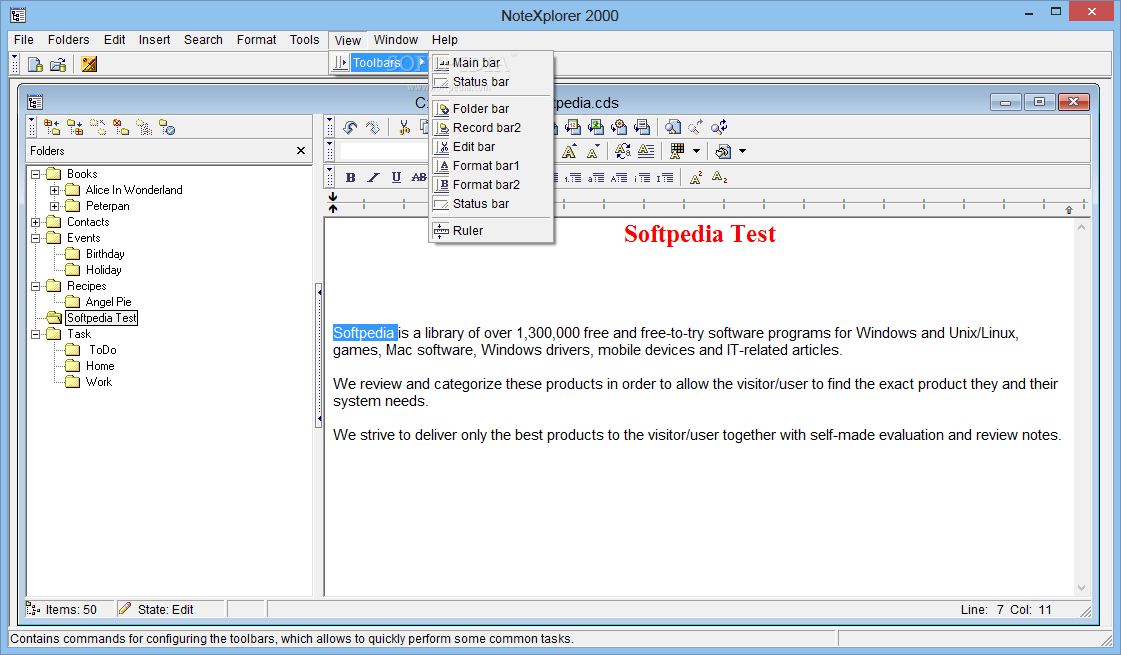The width and height of the screenshot is (1121, 655).
Task: Select Toolbars item in View menu
Action: 380,63
